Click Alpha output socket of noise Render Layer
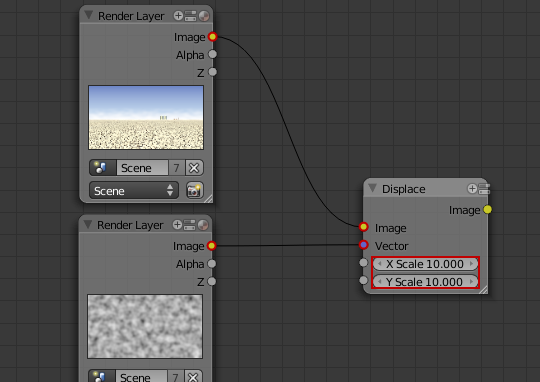Viewport: 540px width, 382px height. click(x=212, y=264)
